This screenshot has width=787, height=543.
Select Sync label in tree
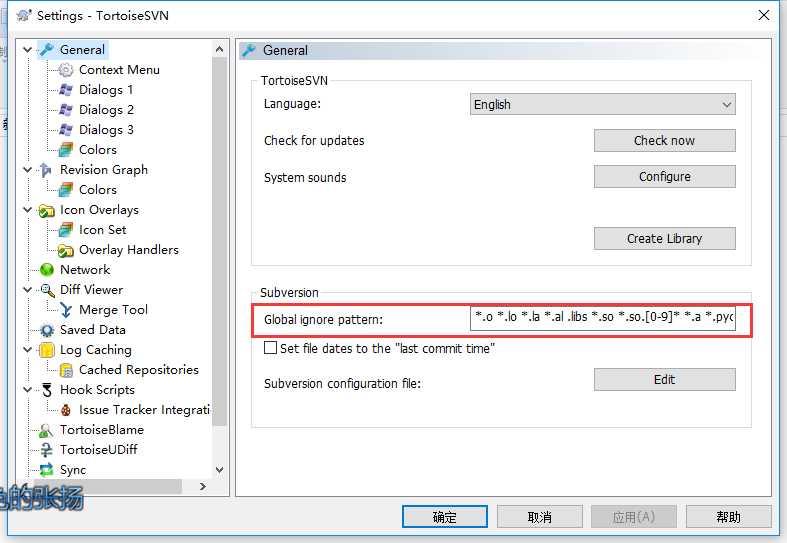coord(73,470)
